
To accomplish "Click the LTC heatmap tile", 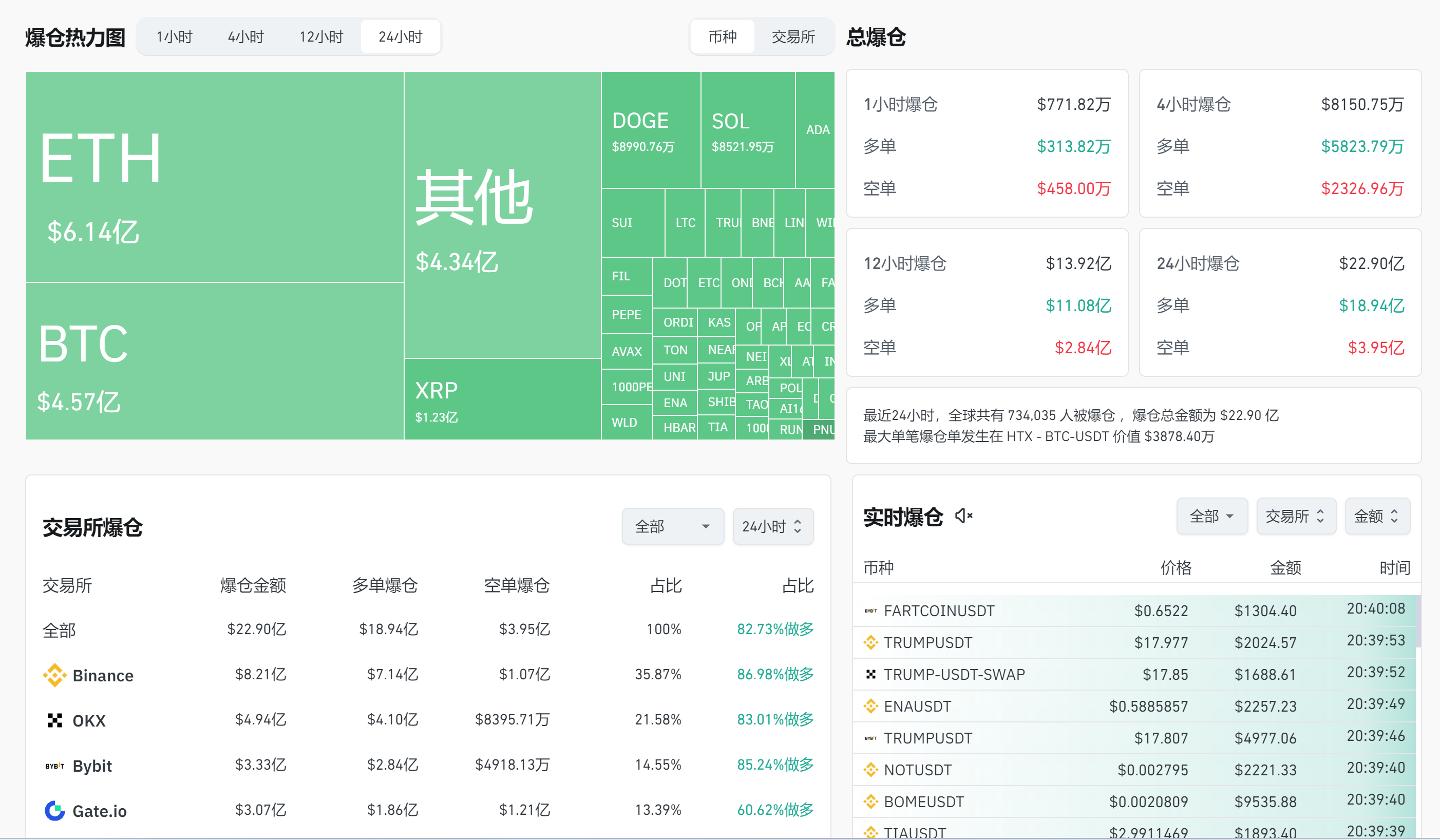I will pos(685,222).
